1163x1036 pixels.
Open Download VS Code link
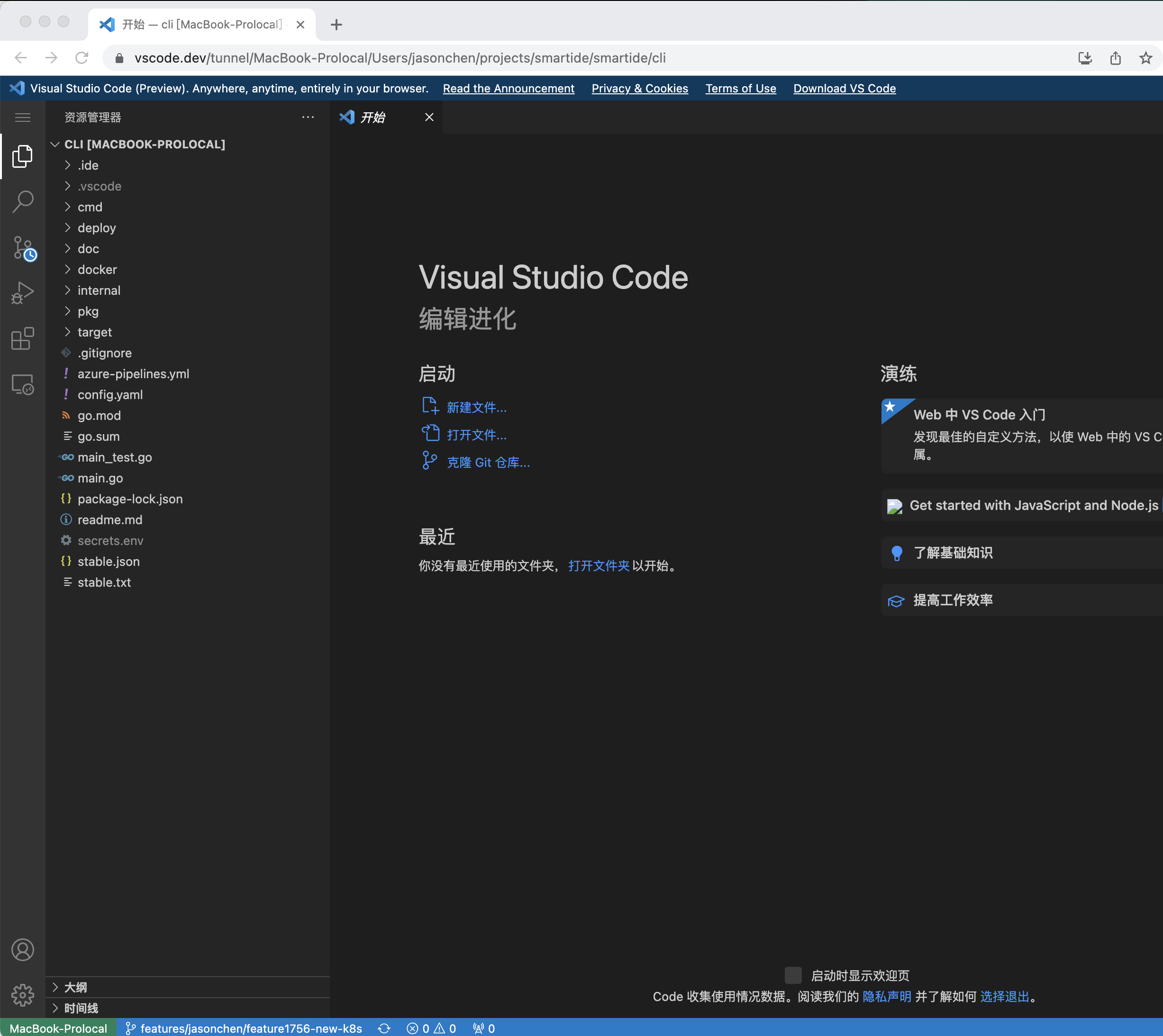844,88
